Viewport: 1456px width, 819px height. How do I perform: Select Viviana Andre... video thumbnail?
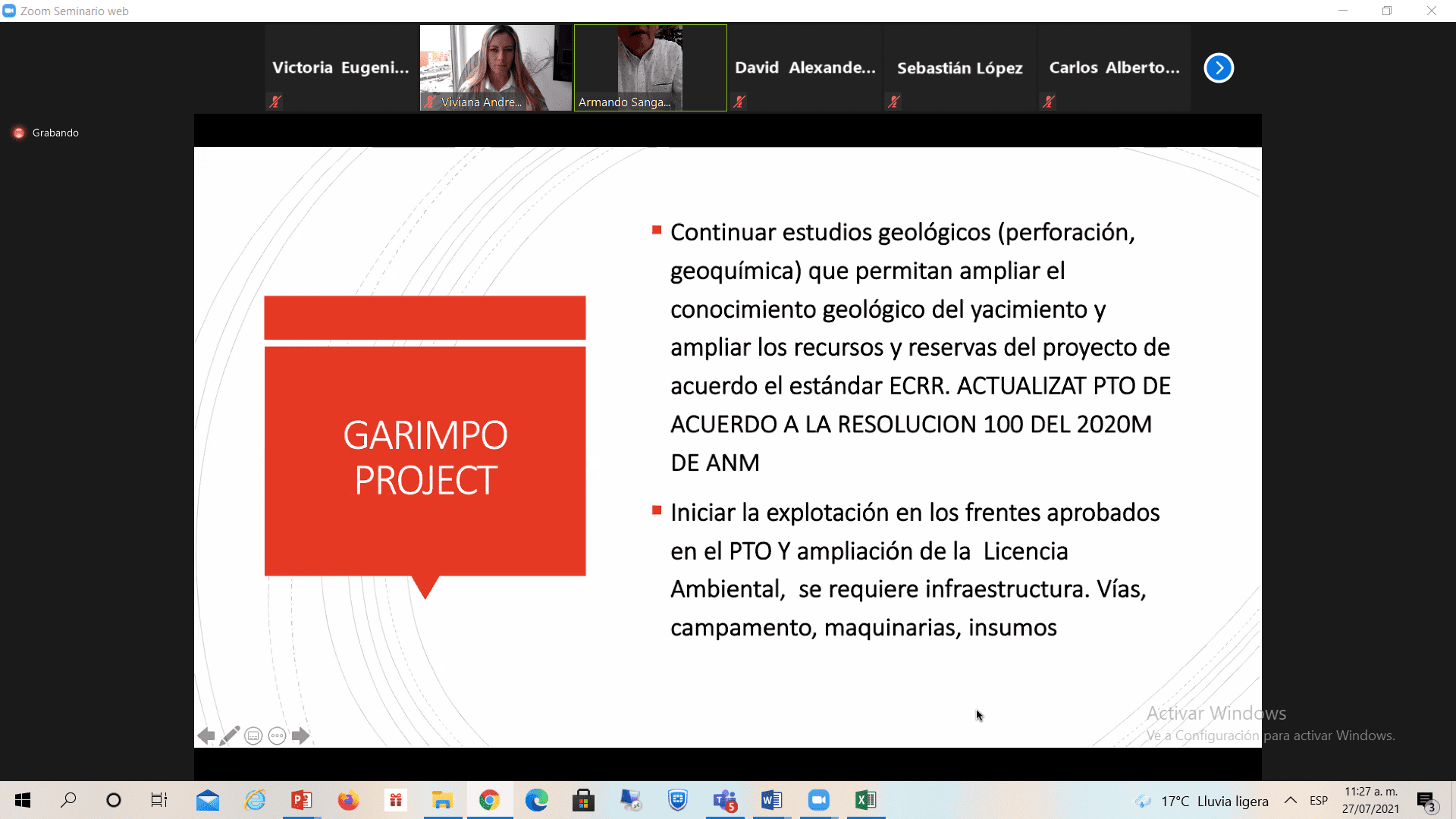point(496,67)
